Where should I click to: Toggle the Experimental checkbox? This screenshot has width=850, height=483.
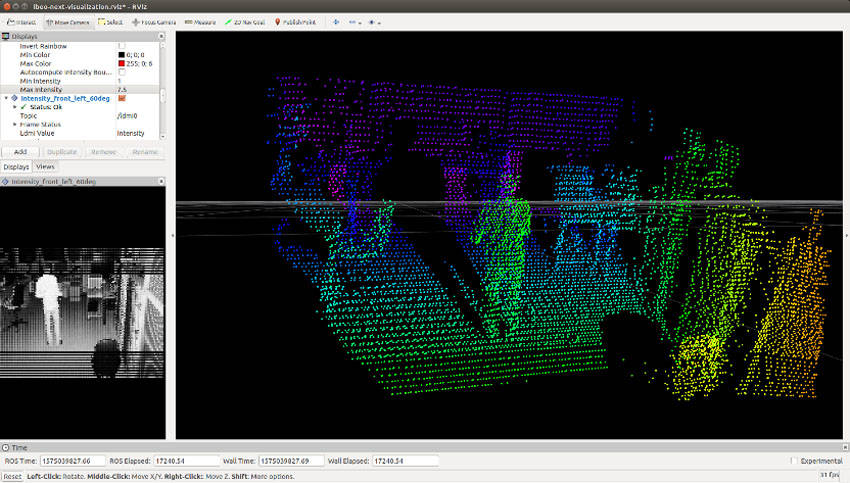tap(794, 461)
